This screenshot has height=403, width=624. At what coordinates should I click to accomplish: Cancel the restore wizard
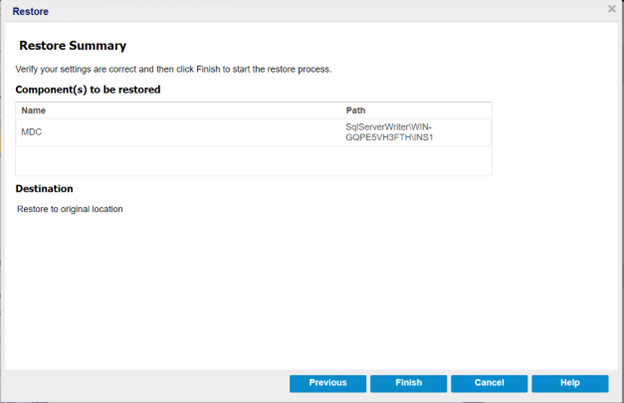click(x=489, y=383)
